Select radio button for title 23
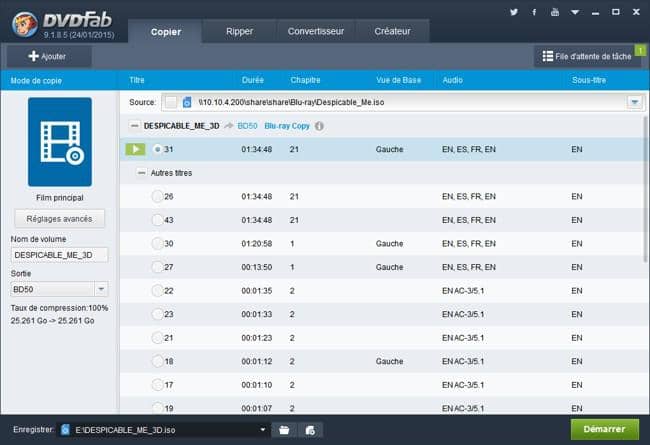The height and width of the screenshot is (445, 650). pos(157,314)
